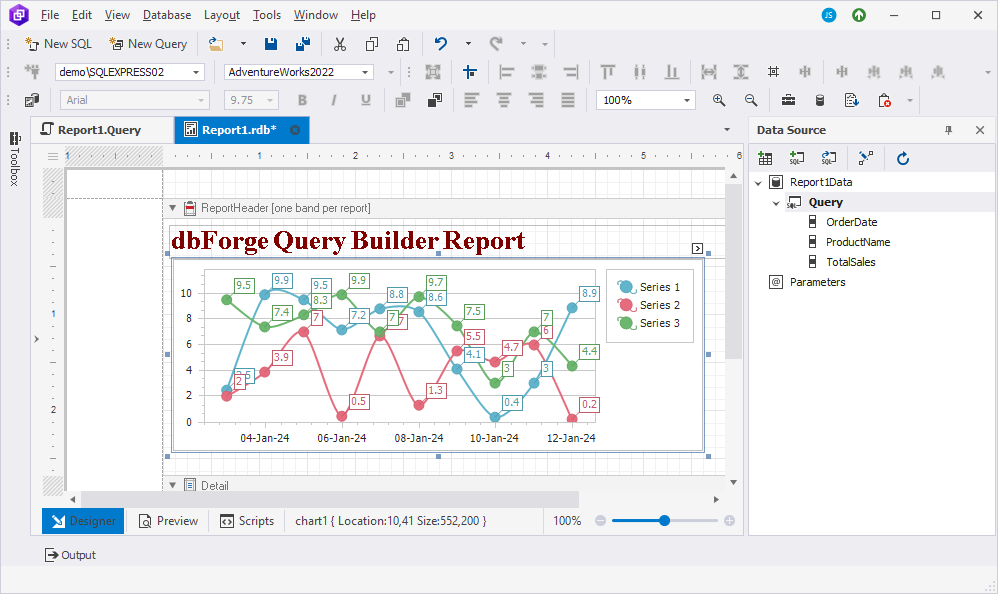
Task: Click the Zoom In magnifier icon
Action: 719,100
